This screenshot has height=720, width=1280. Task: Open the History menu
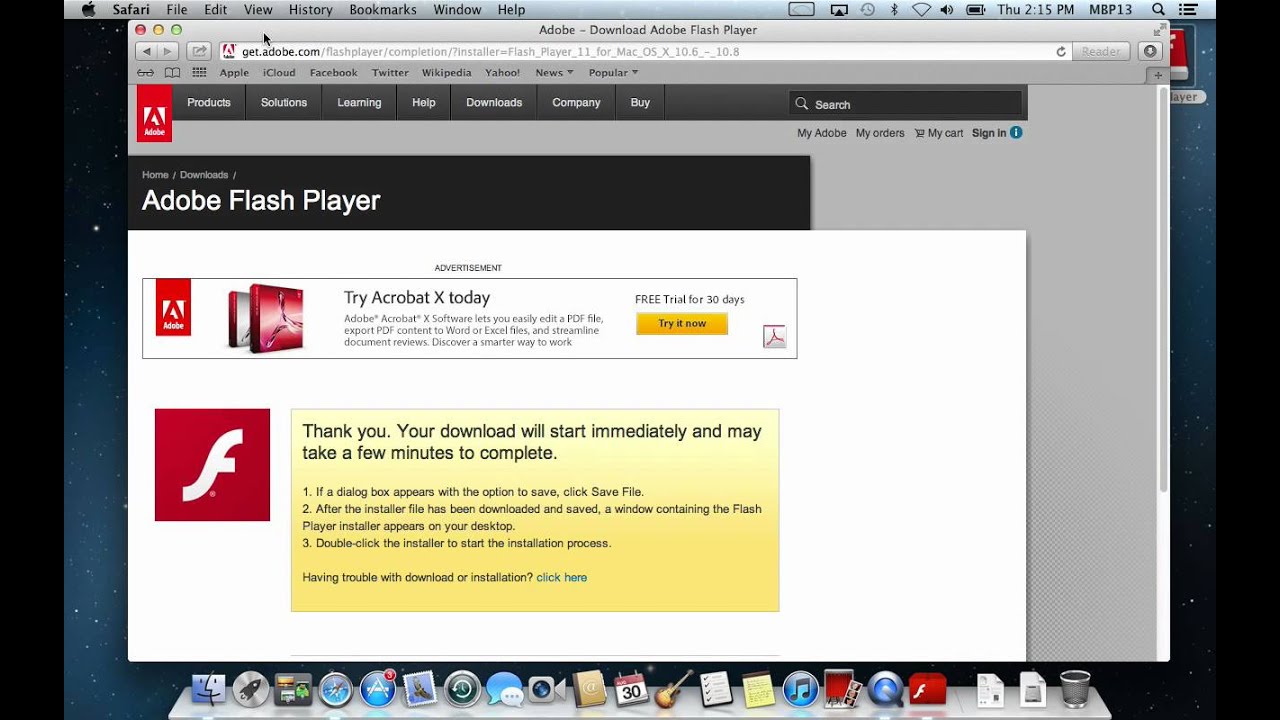(310, 9)
